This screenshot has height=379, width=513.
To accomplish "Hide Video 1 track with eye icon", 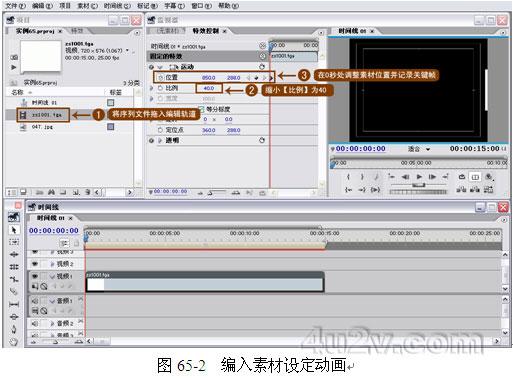I will (x=35, y=276).
